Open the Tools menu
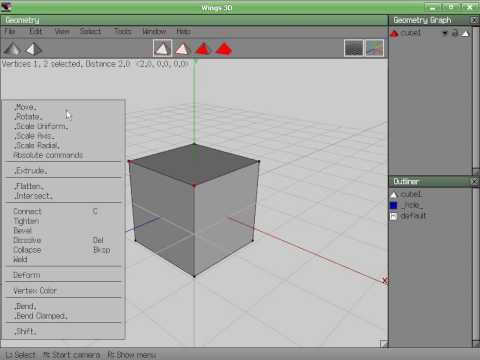This screenshot has height=360, width=480. [x=123, y=31]
